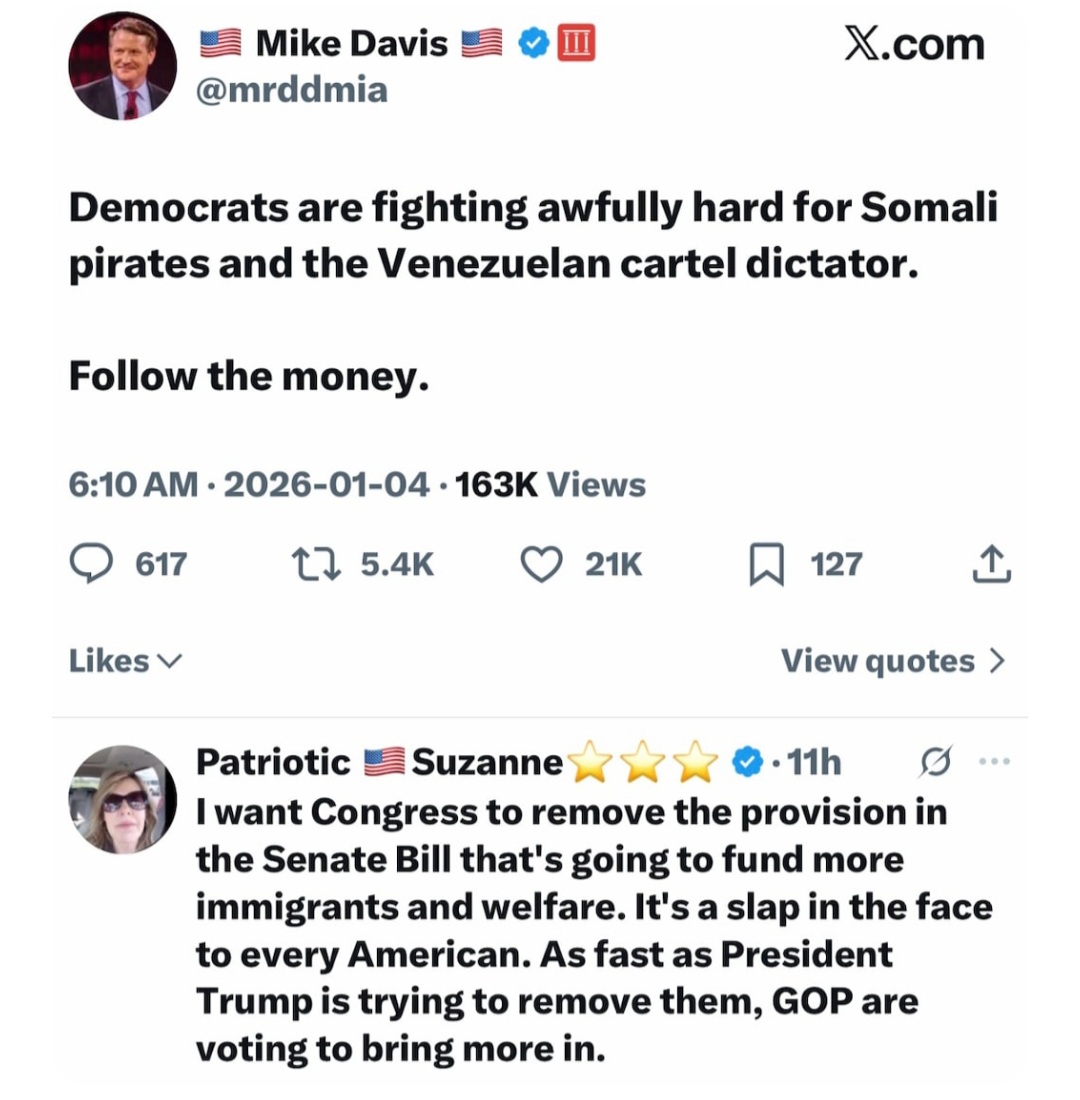The width and height of the screenshot is (1080, 1100).
Task: Click the red affiliation badge icon
Action: click(x=576, y=43)
